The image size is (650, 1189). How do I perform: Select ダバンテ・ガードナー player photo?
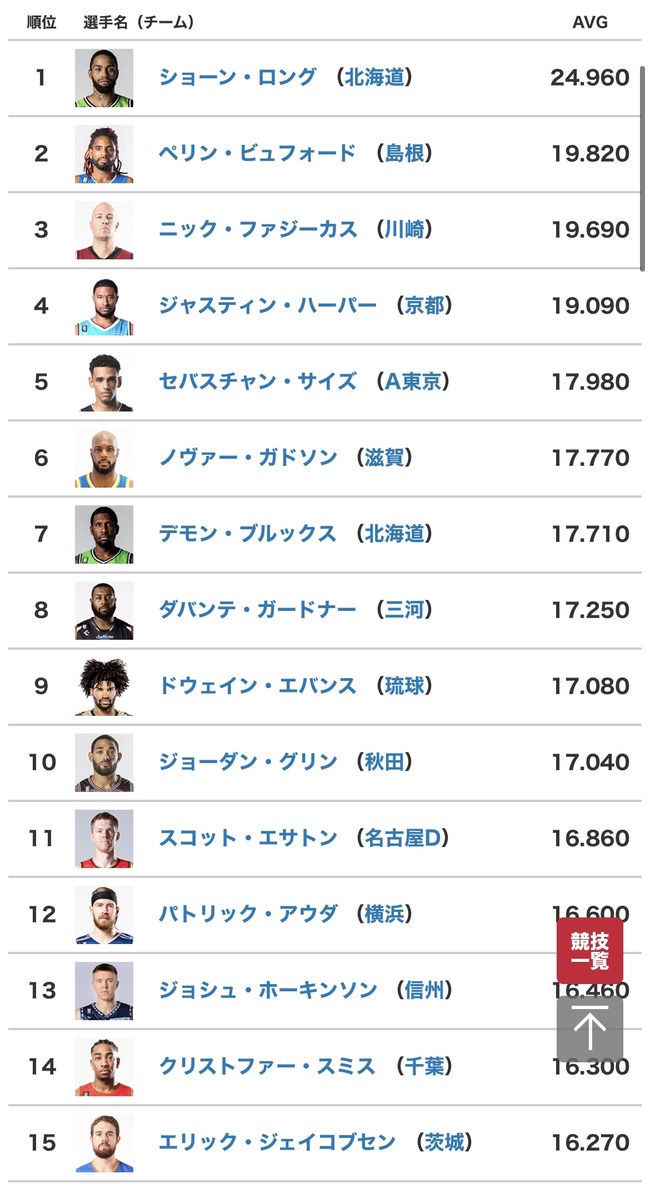click(104, 610)
